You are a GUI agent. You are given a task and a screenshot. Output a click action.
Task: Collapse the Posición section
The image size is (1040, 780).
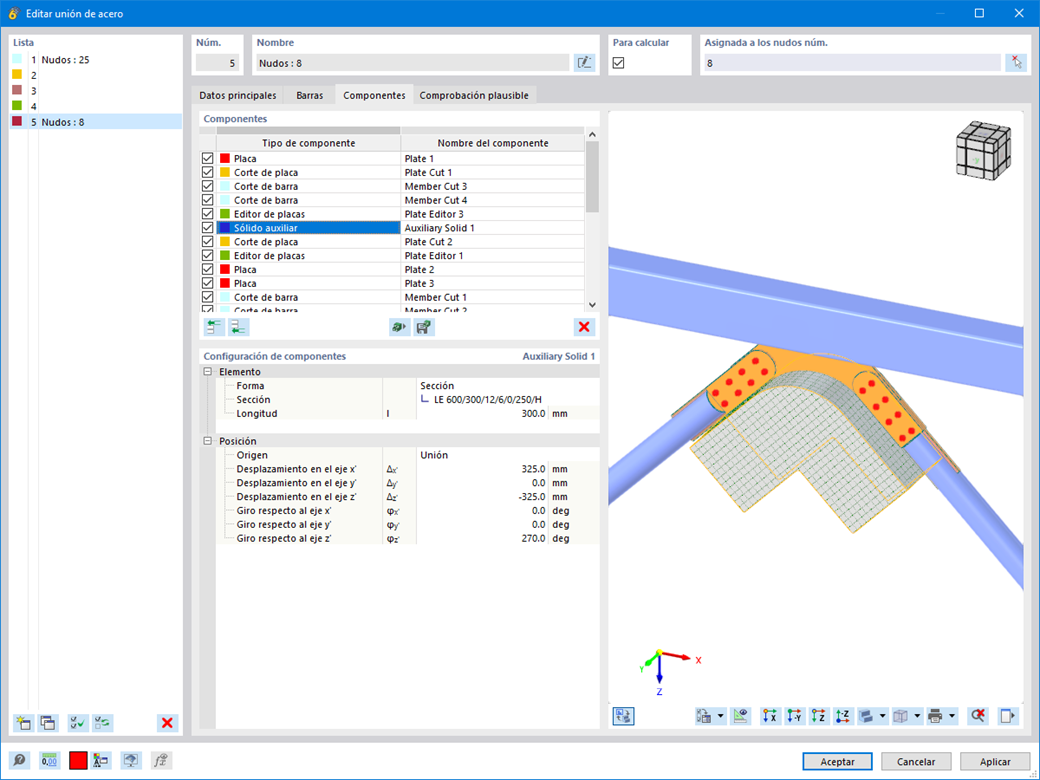click(208, 441)
